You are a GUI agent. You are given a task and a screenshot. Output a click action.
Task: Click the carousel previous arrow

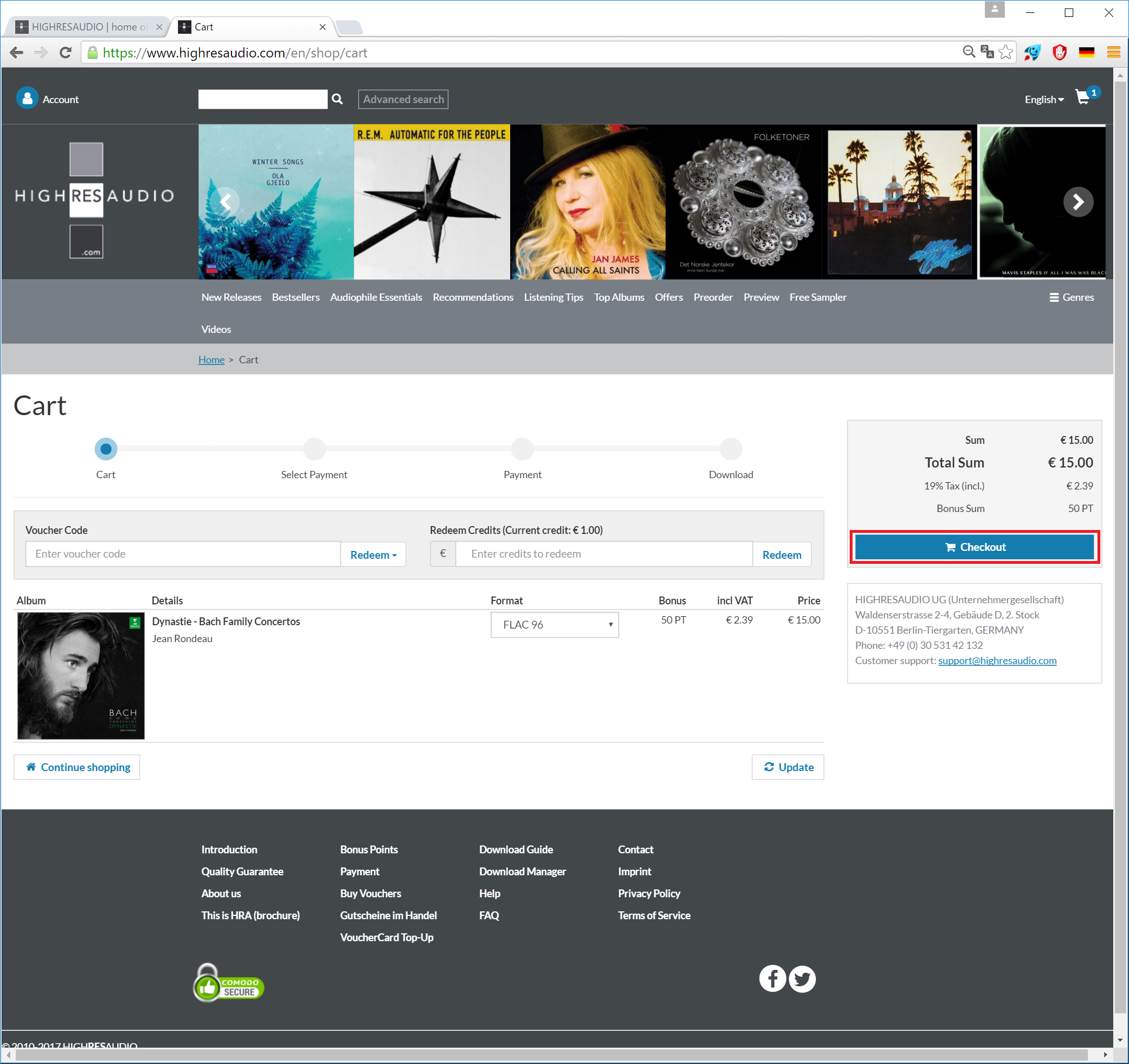[x=225, y=202]
